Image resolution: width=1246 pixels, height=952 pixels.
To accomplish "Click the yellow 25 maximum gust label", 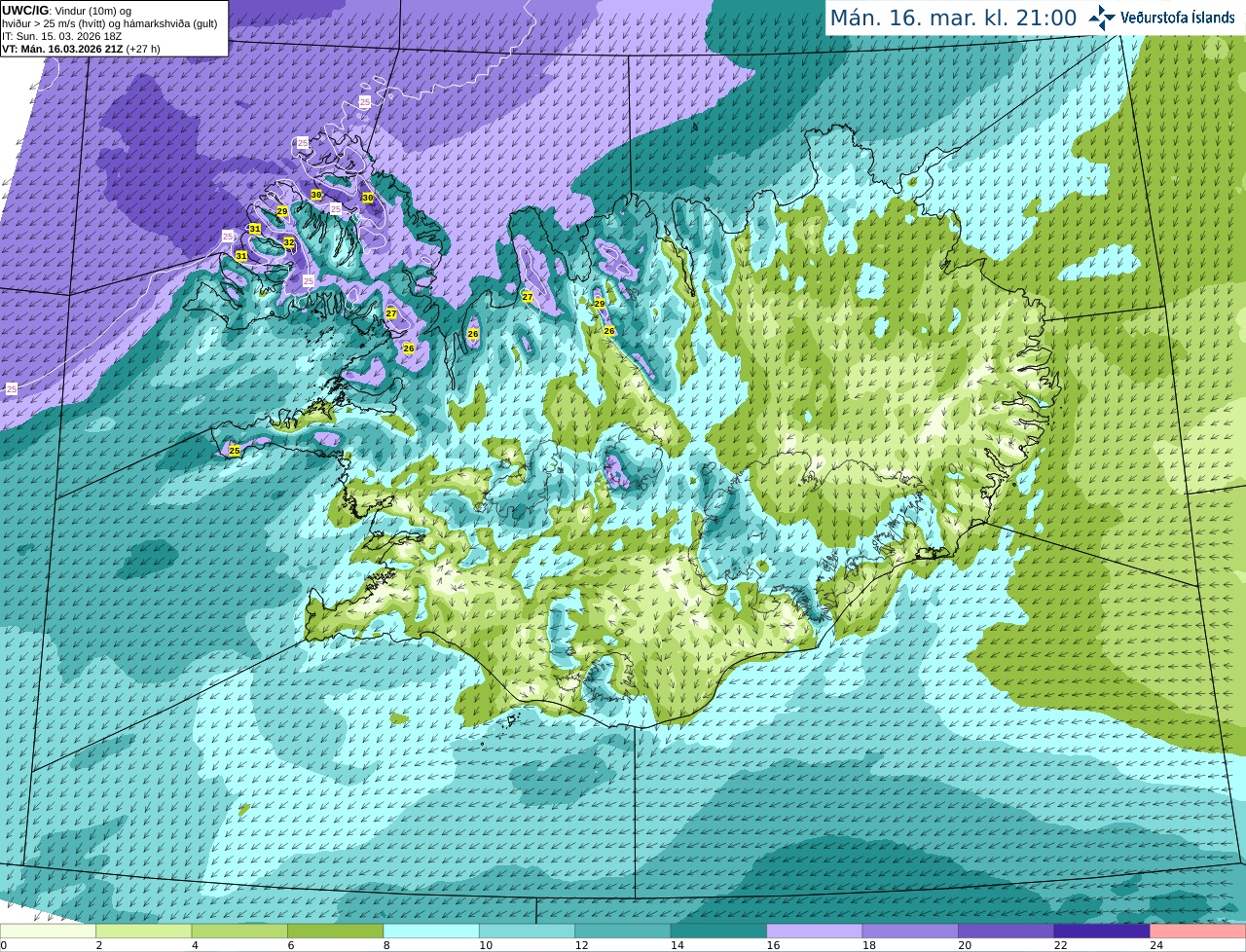I will click(x=235, y=451).
